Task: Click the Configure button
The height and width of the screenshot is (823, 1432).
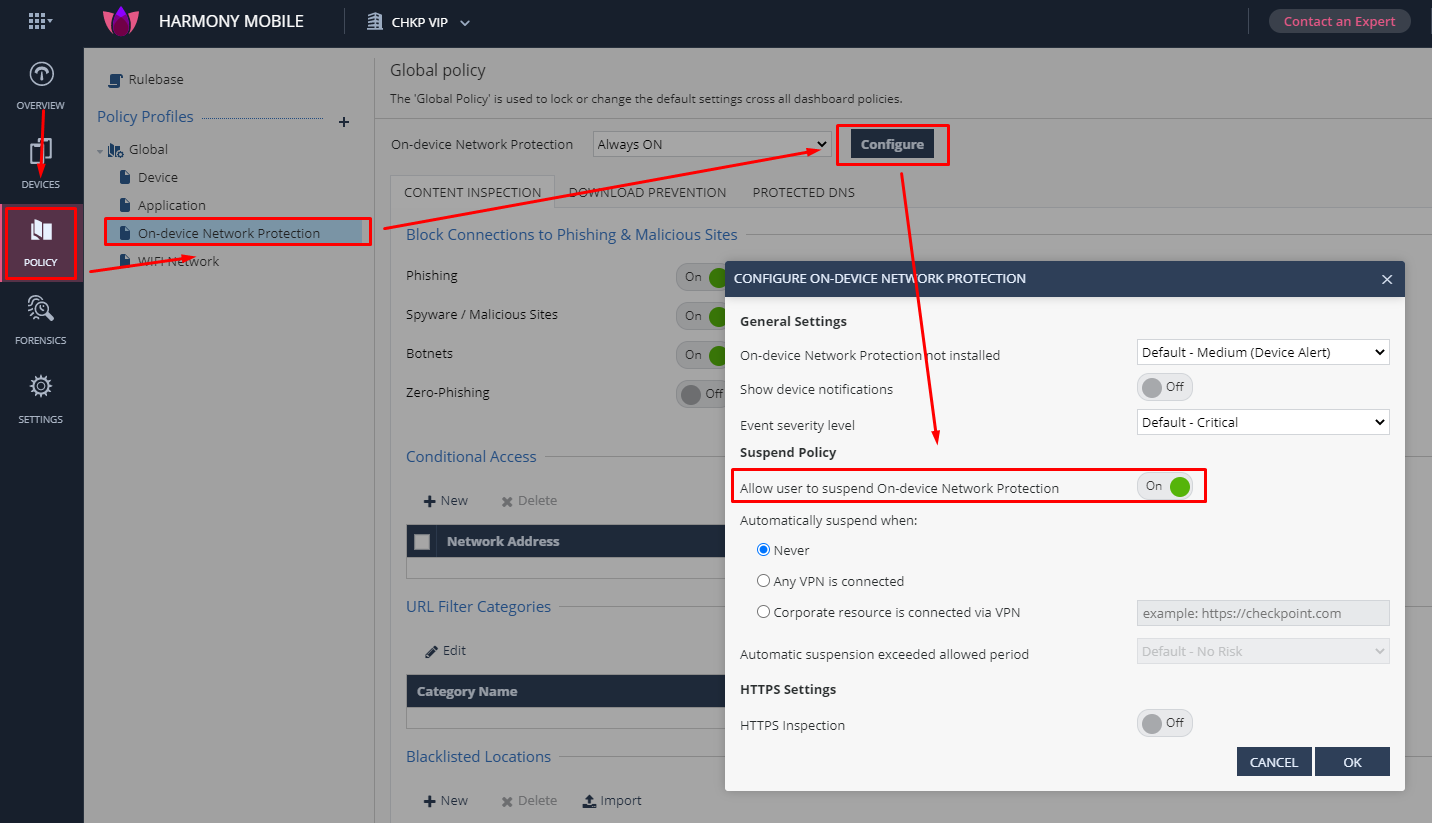Action: point(892,144)
